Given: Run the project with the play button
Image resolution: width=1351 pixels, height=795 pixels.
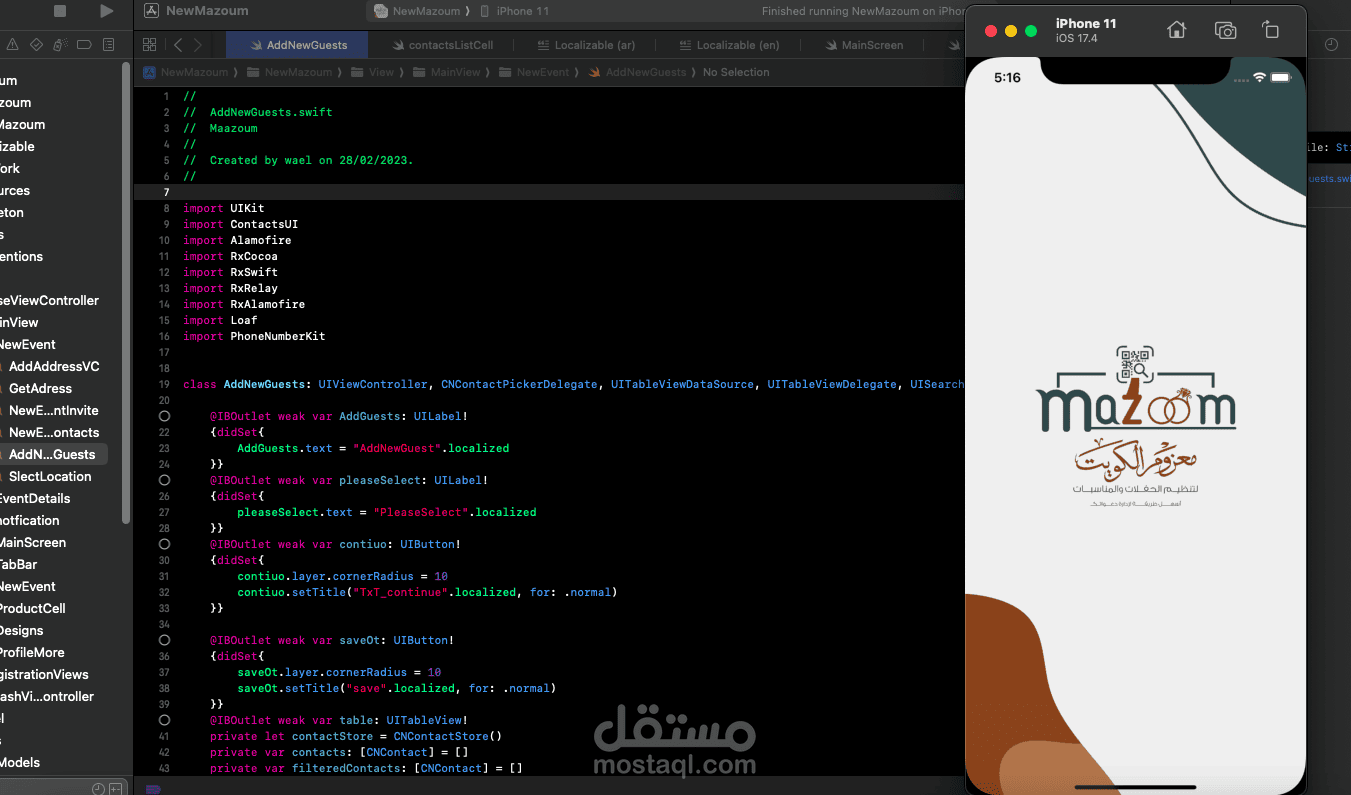Looking at the screenshot, I should coord(107,11).
